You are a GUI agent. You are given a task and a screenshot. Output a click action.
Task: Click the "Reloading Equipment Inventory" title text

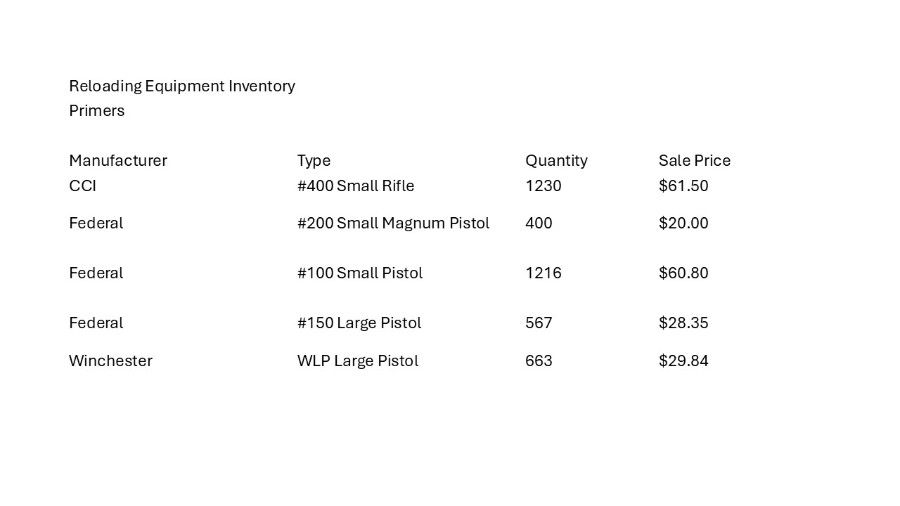click(182, 86)
